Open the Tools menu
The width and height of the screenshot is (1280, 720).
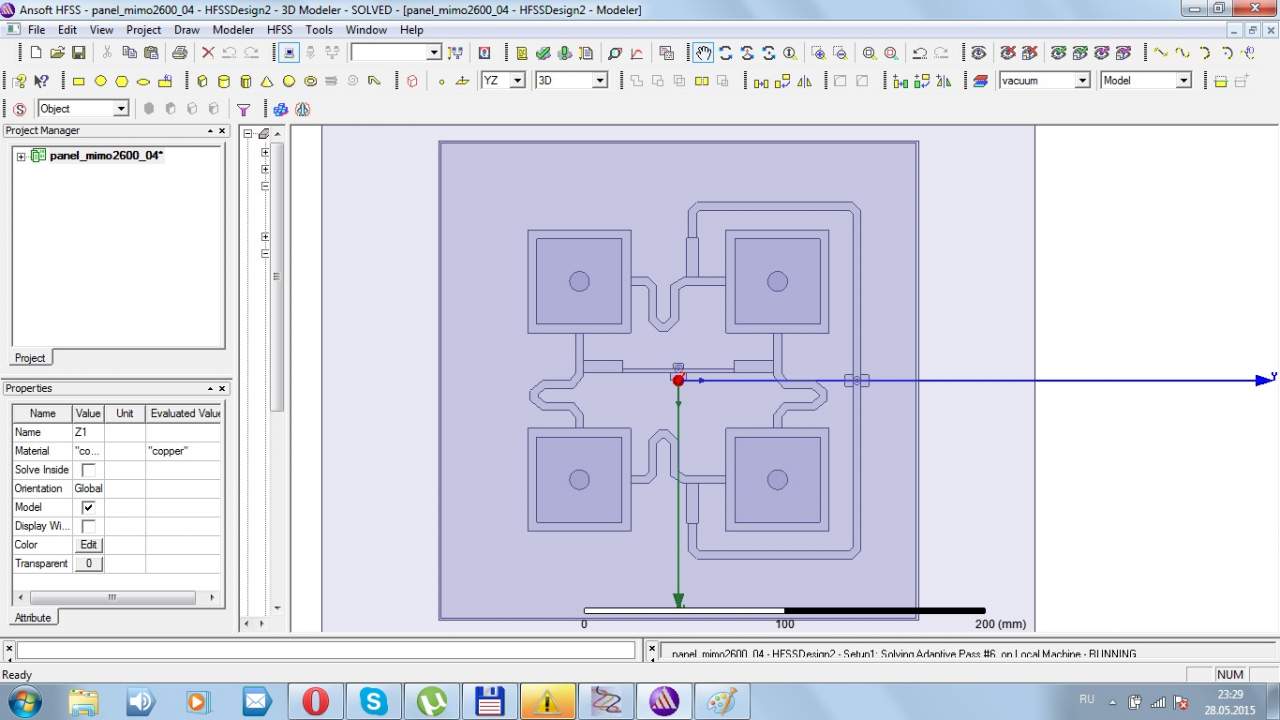click(x=319, y=30)
